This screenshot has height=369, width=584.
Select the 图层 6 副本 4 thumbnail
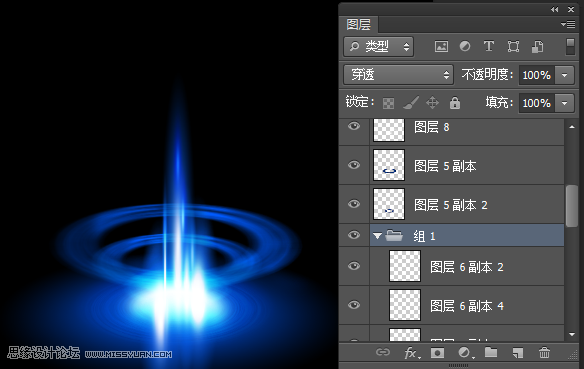pos(405,305)
